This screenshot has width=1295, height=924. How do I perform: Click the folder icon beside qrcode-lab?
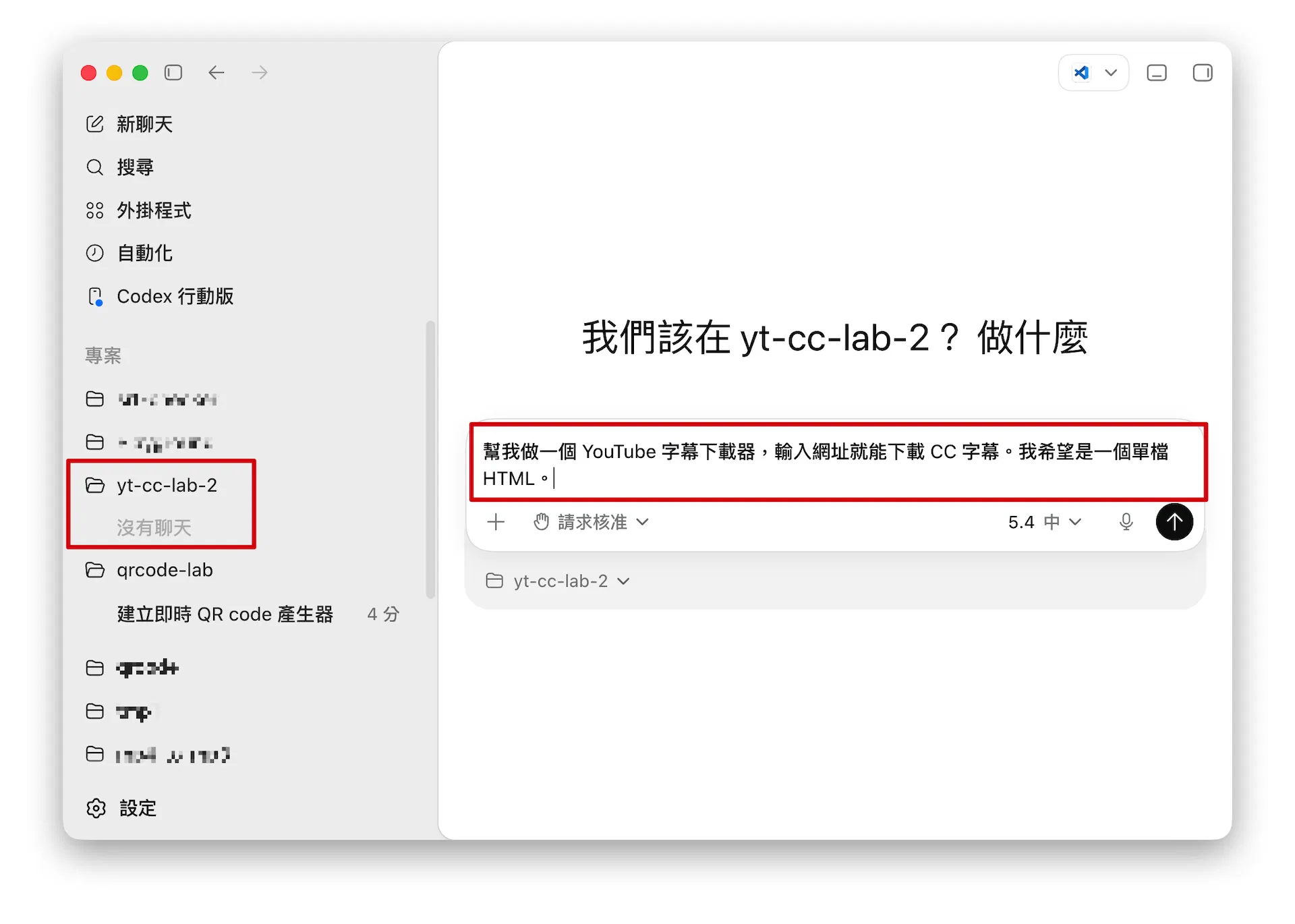point(95,571)
